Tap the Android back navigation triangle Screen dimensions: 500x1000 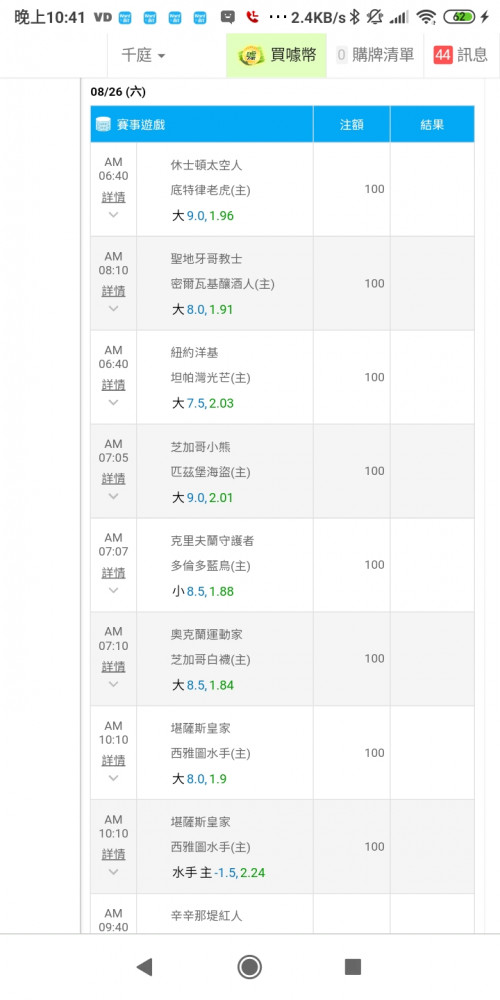[145, 967]
